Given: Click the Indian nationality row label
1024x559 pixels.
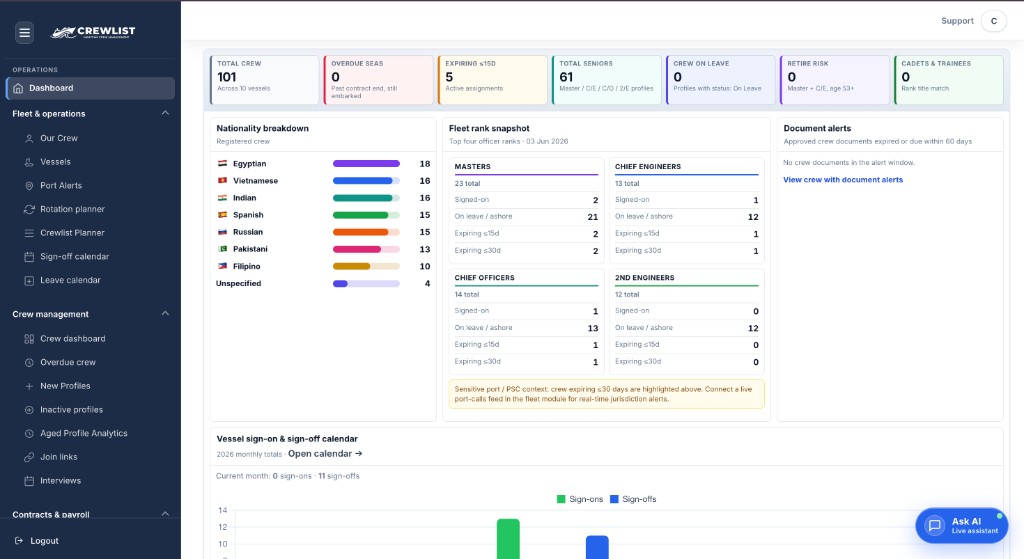Looking at the screenshot, I should [244, 198].
